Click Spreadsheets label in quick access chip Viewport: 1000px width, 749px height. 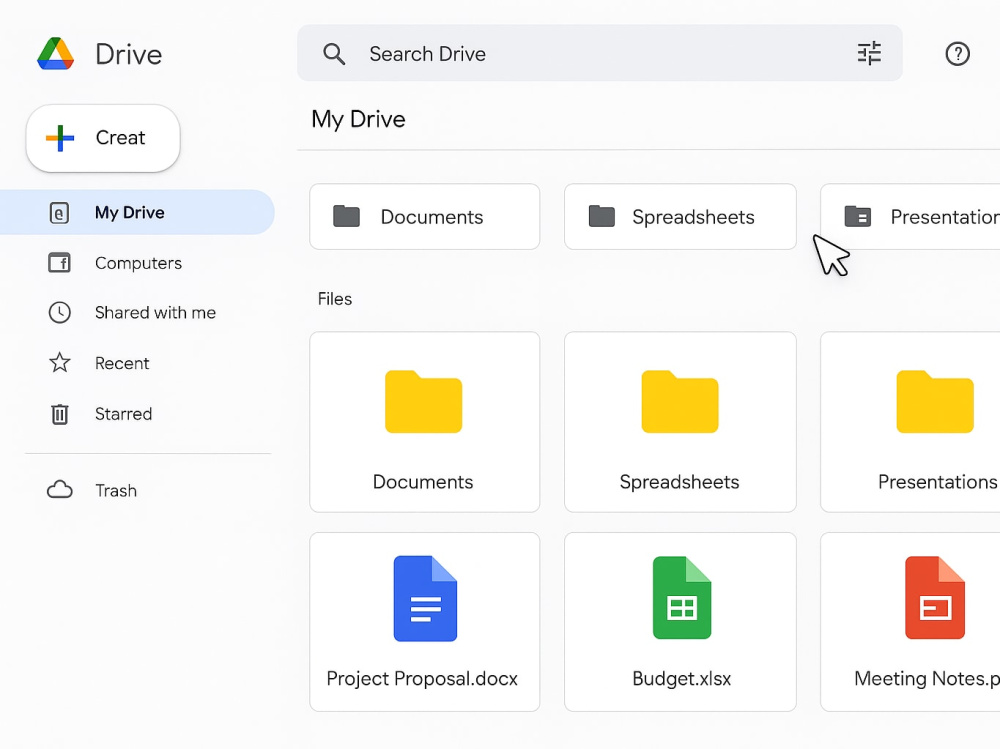(x=693, y=218)
